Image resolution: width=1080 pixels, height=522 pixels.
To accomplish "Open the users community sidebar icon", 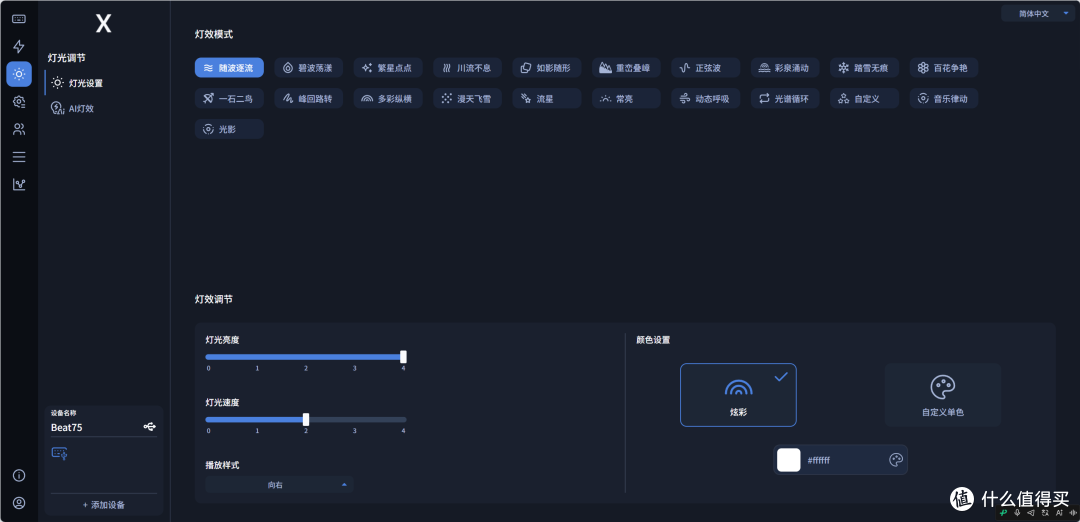I will coord(19,129).
